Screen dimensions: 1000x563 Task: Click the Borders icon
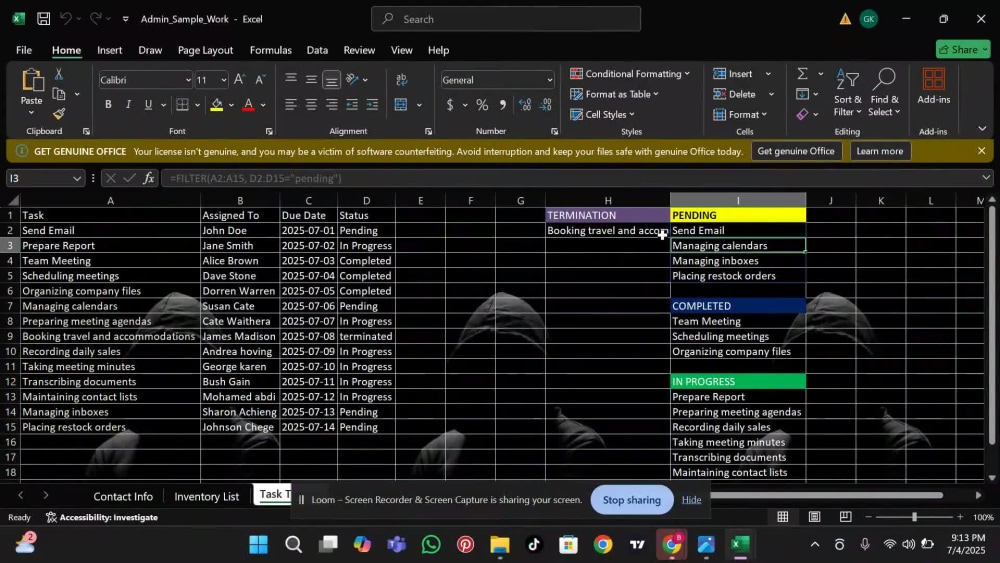coord(182,105)
